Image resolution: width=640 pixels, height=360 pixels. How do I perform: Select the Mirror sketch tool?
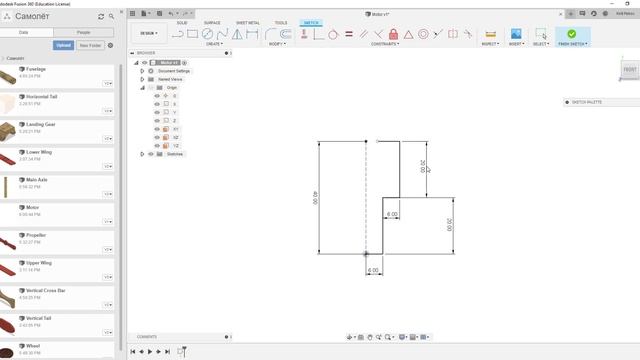point(237,34)
